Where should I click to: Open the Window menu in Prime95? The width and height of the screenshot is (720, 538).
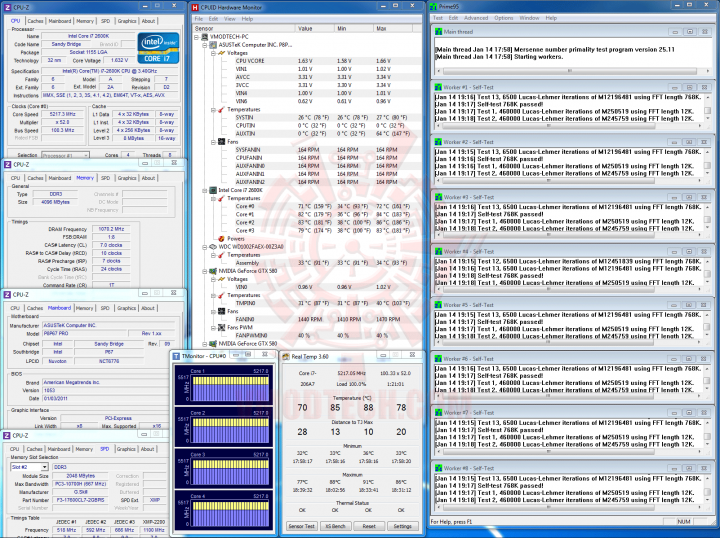pos(529,18)
